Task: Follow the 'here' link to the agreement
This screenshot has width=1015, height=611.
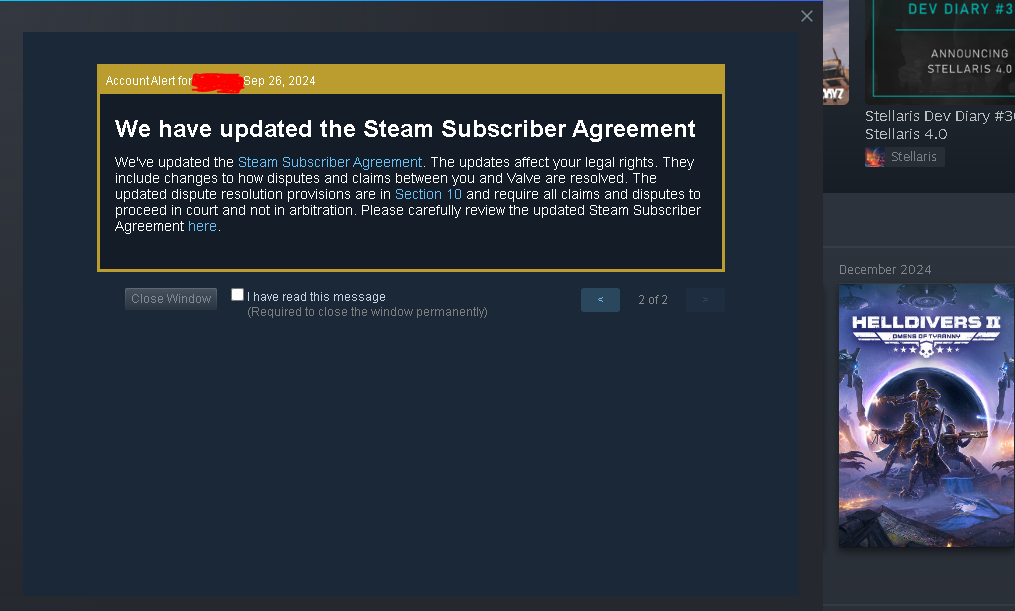Action: [202, 227]
